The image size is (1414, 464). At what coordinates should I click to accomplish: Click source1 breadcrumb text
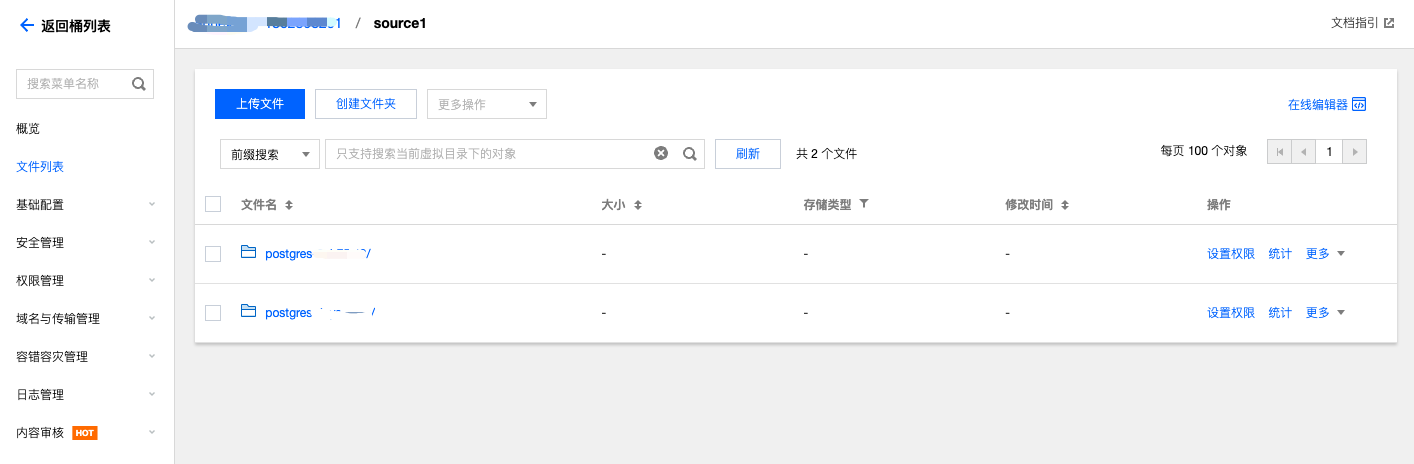[x=400, y=23]
